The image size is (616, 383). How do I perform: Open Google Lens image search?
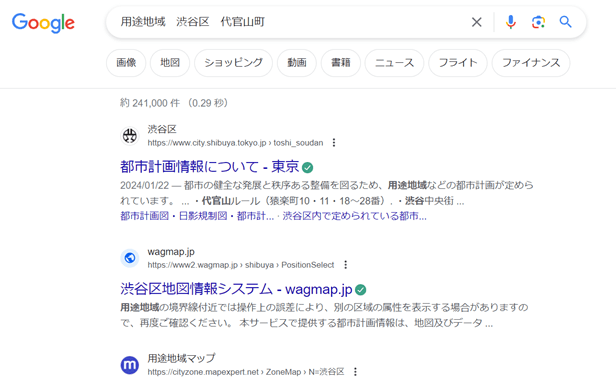[538, 22]
